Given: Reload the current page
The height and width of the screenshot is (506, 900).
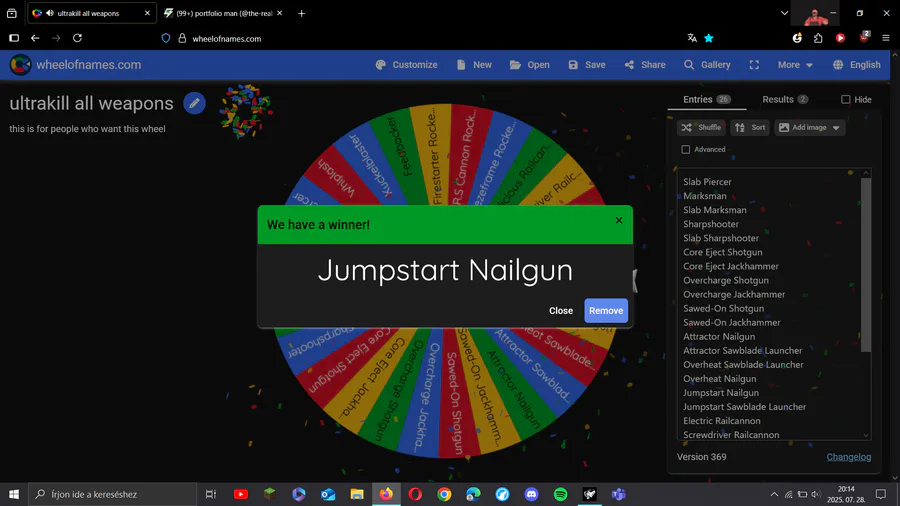Looking at the screenshot, I should pyautogui.click(x=77, y=38).
